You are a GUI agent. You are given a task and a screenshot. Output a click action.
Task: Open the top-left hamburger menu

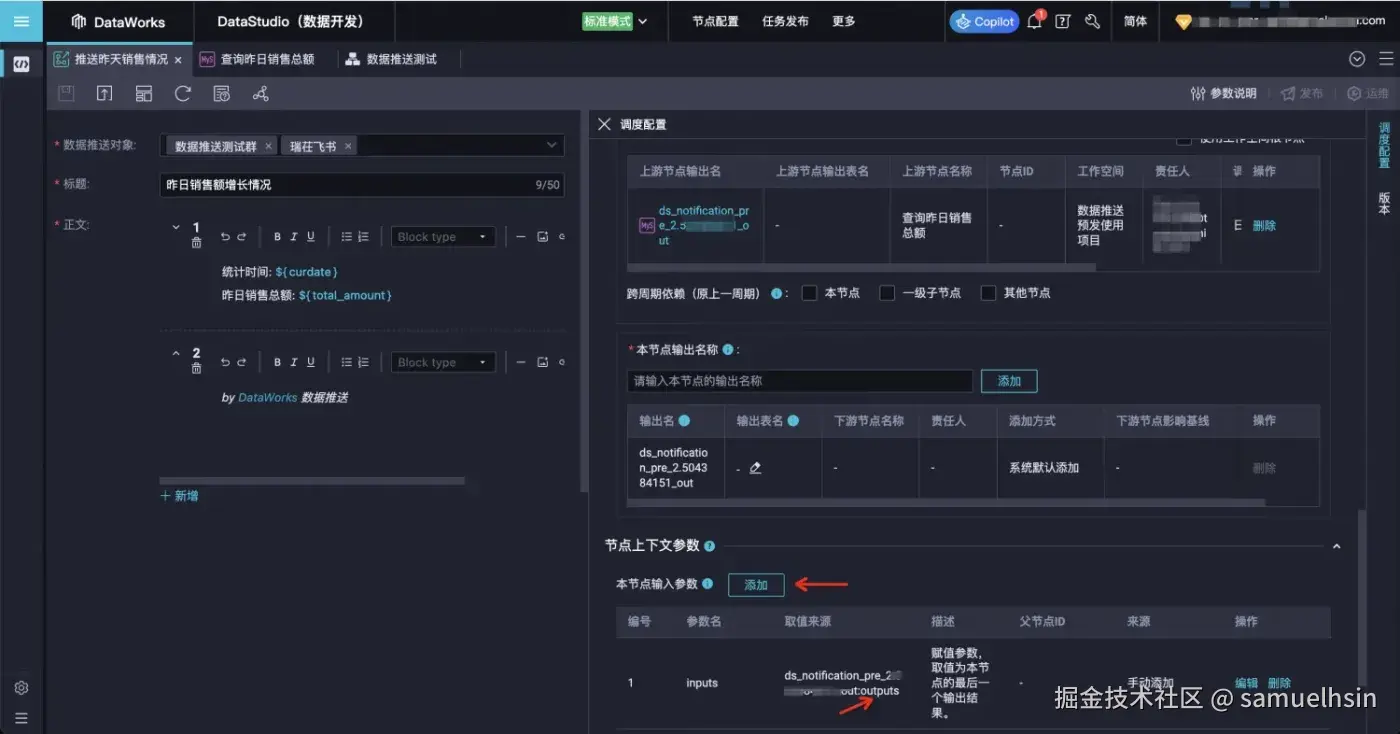point(21,21)
